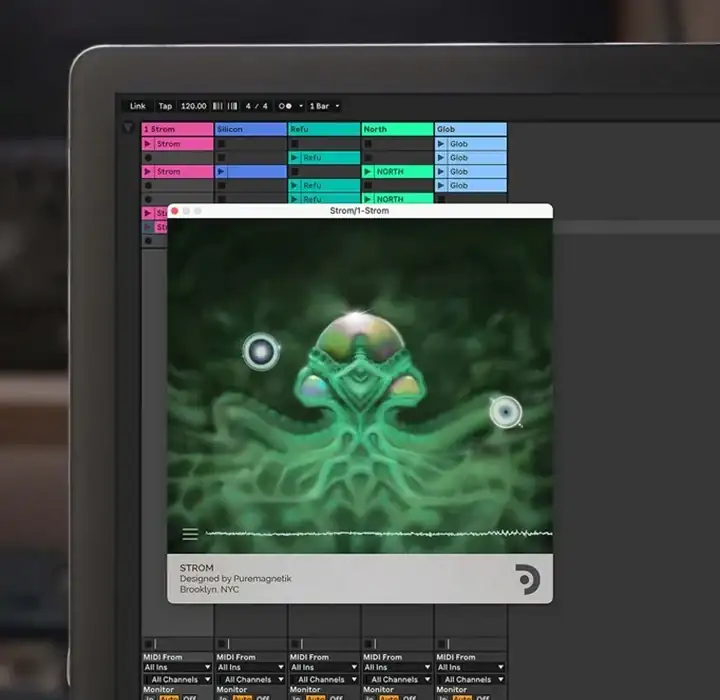Image resolution: width=720 pixels, height=700 pixels.
Task: Open the metronome settings dropdown arrow
Action: (301, 106)
